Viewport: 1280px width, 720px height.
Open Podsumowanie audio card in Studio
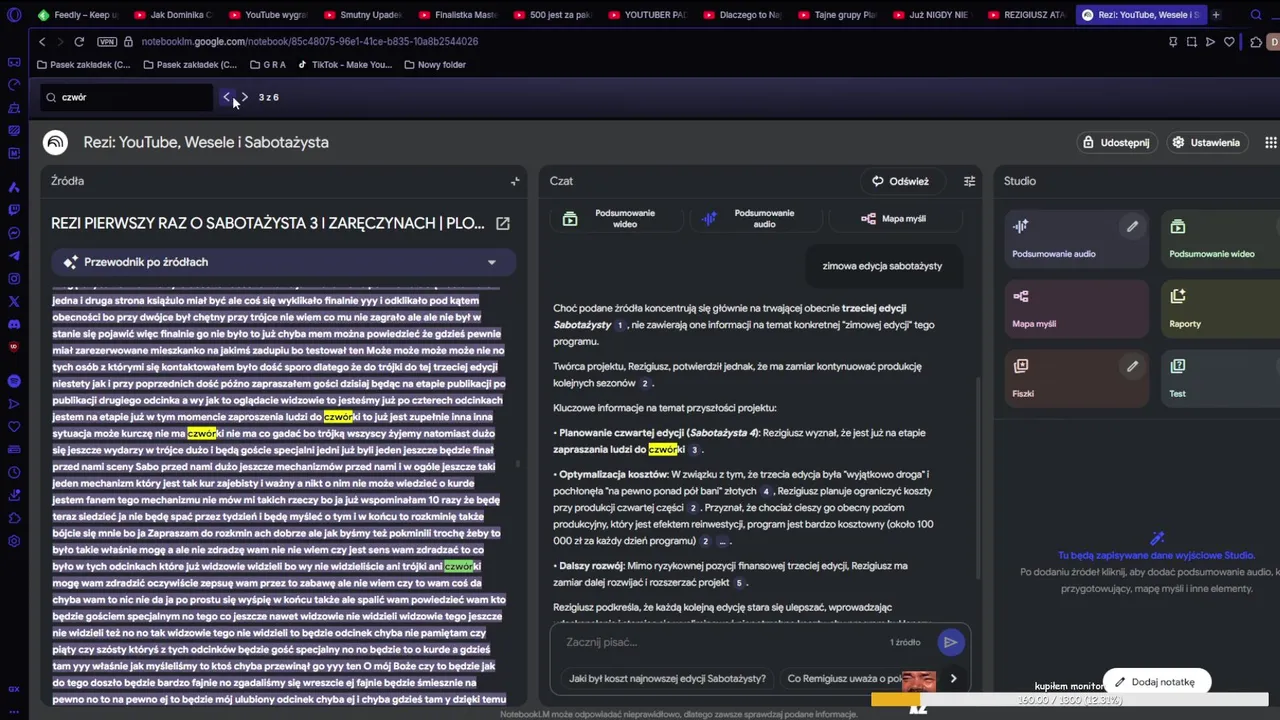(x=1076, y=239)
